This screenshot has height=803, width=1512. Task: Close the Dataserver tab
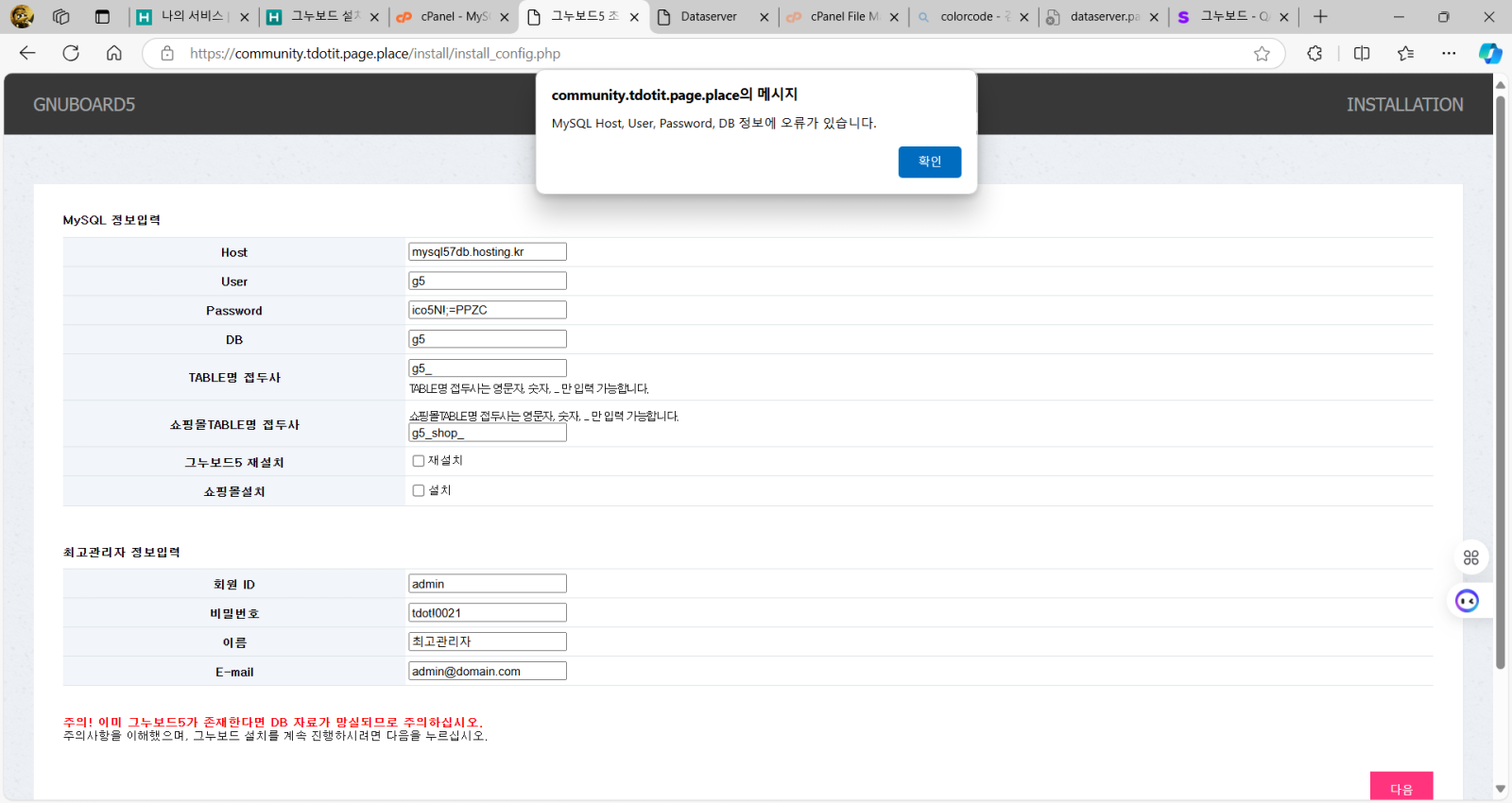[x=765, y=17]
